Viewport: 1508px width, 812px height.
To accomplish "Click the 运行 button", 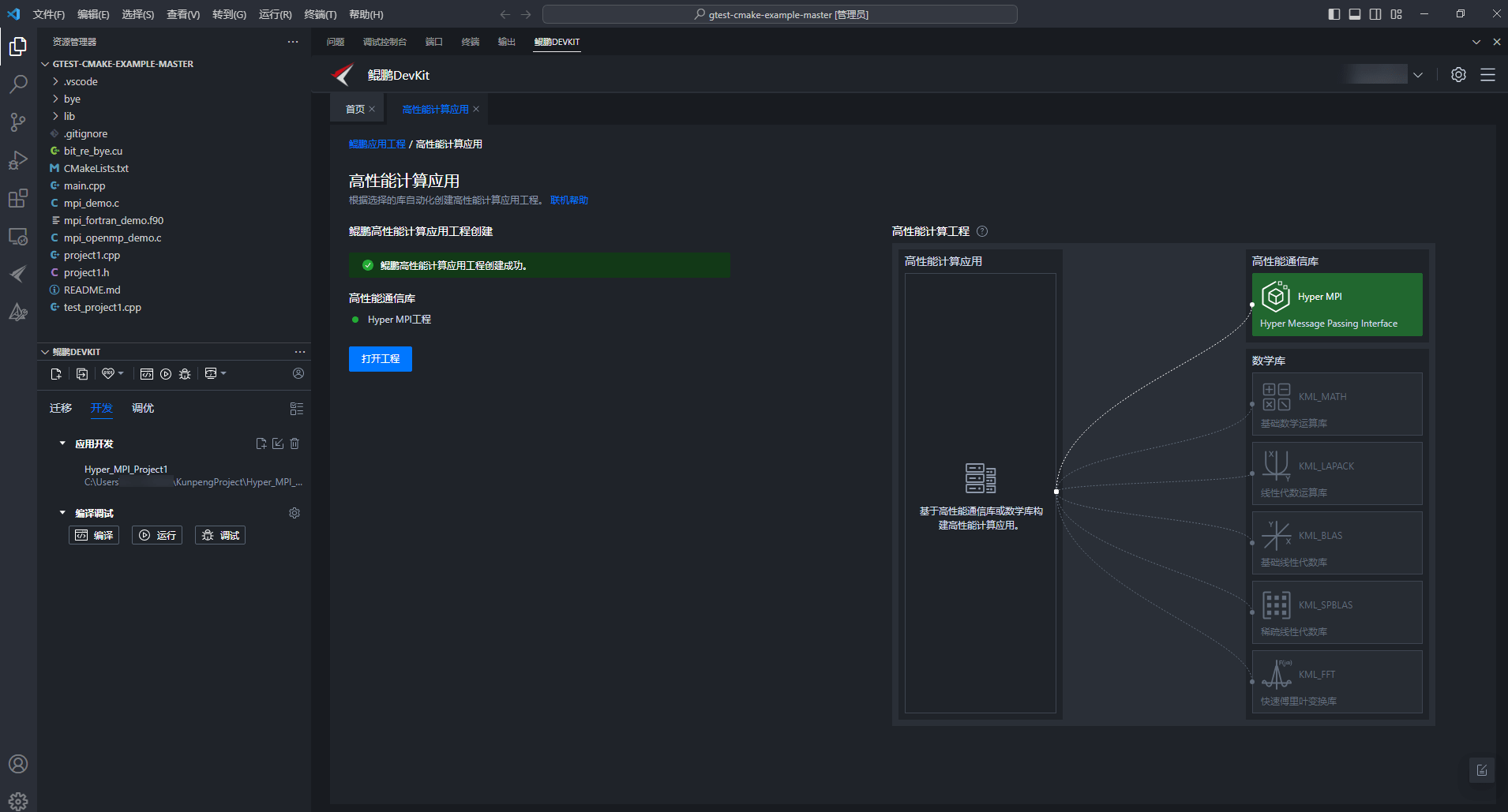I will 157,535.
